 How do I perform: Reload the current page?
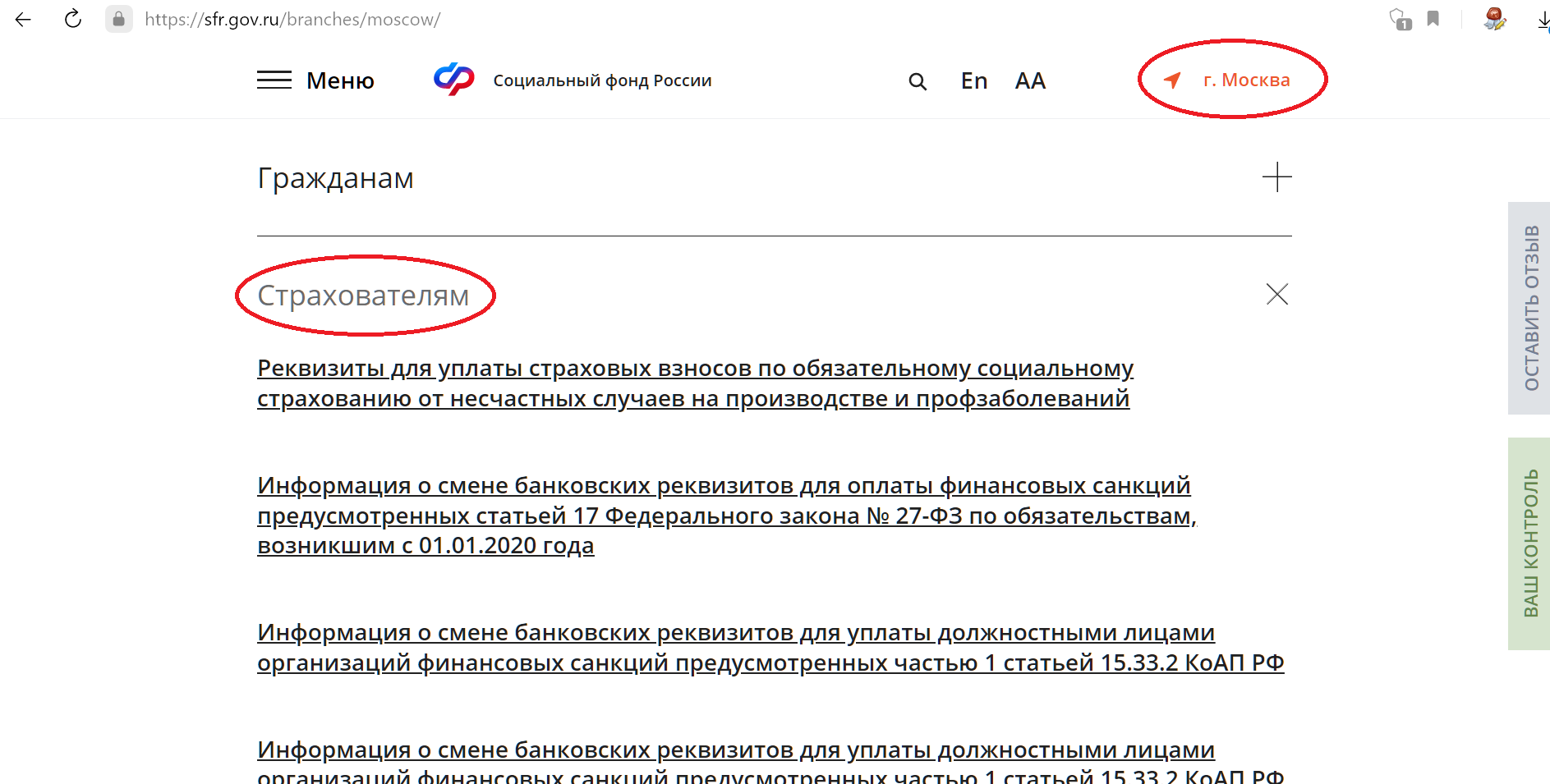[73, 20]
